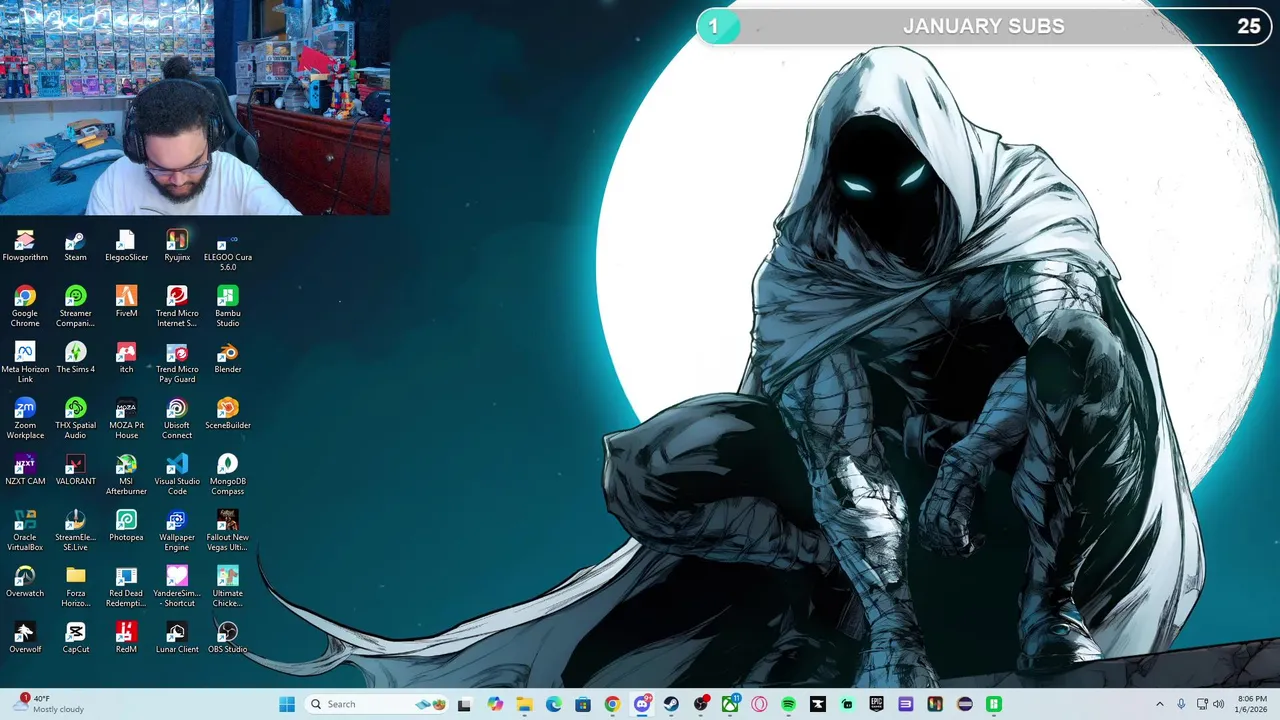Open Epic Games Launcher in taskbar
This screenshot has height=720, width=1280.
point(876,704)
